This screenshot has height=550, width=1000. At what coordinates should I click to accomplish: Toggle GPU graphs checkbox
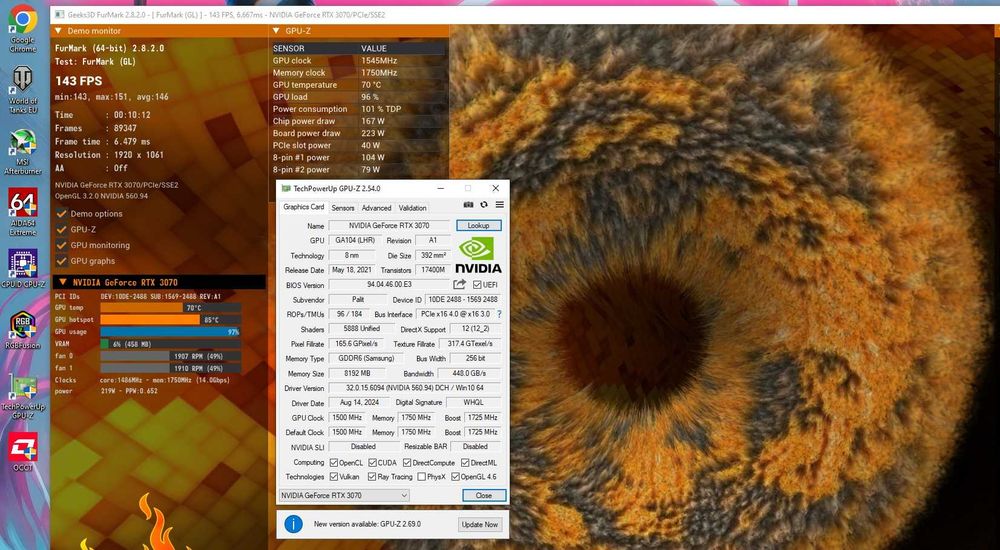pos(62,261)
